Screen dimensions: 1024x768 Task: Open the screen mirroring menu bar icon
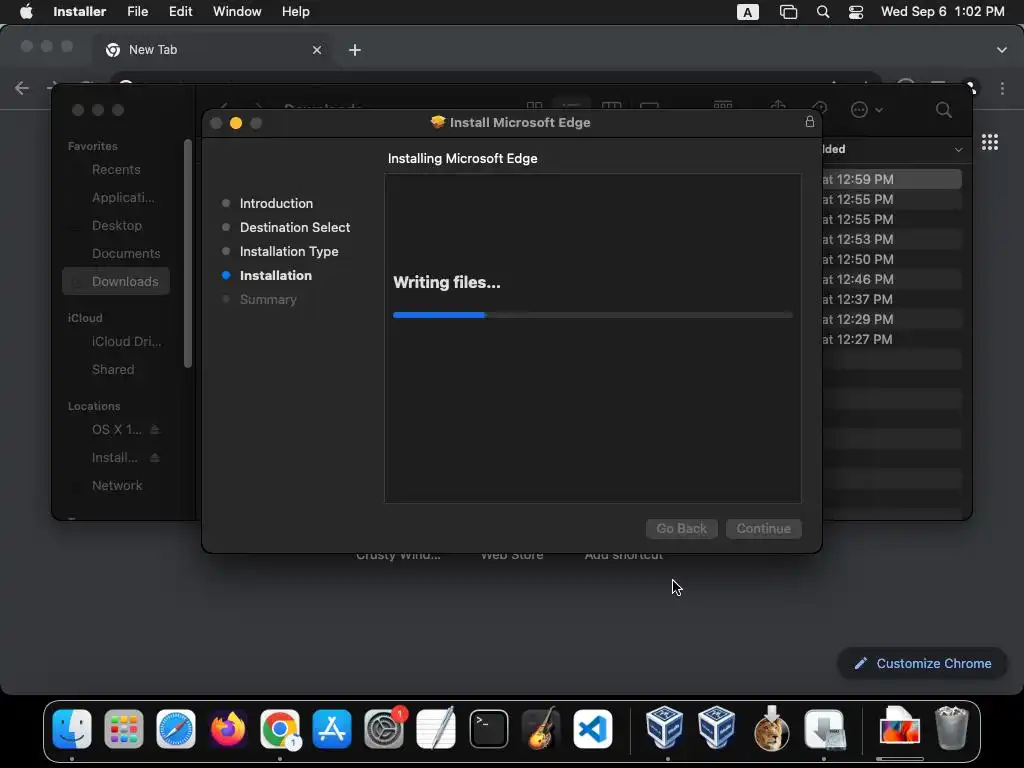[x=788, y=12]
